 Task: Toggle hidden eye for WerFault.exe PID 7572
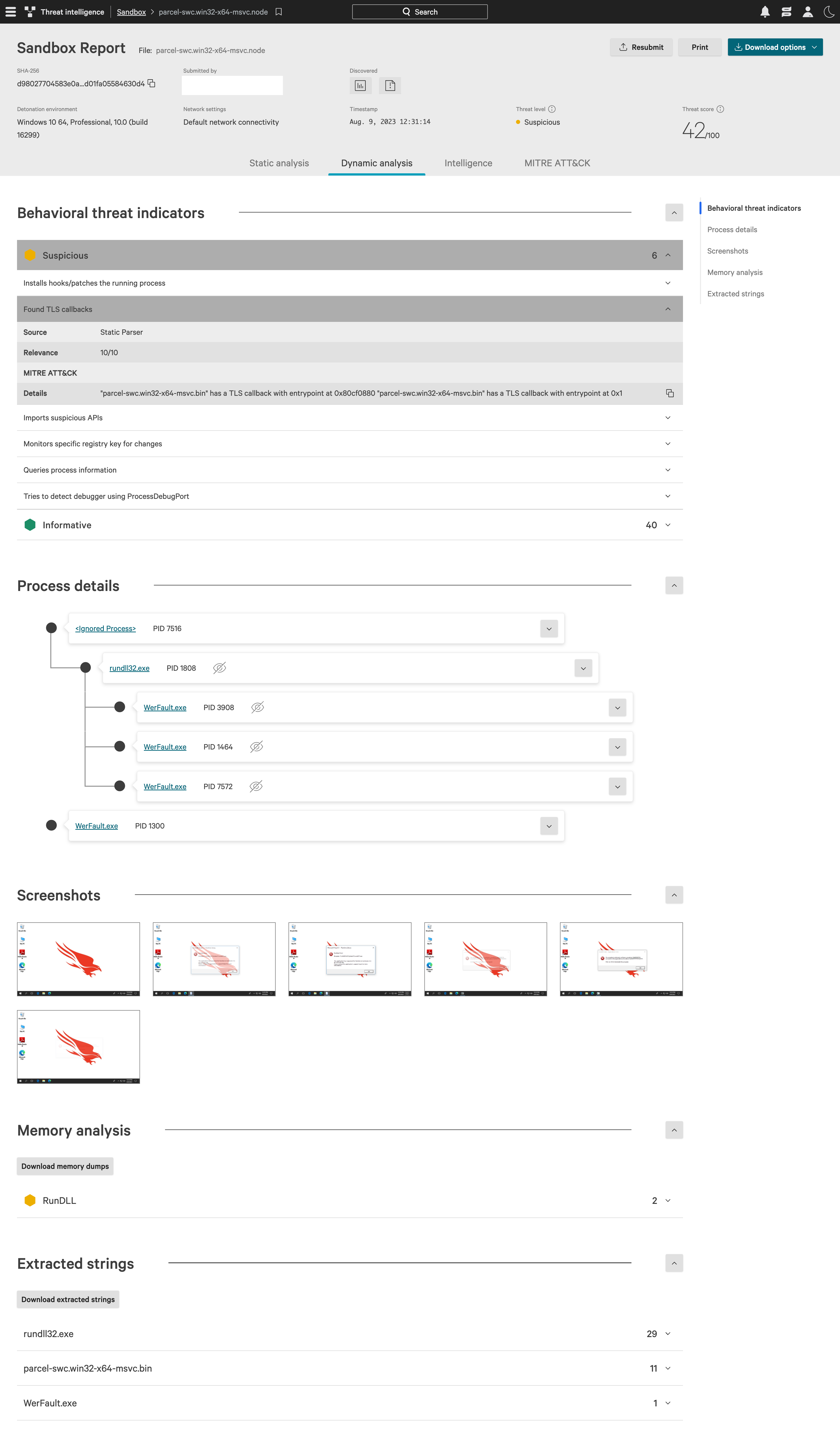point(256,786)
